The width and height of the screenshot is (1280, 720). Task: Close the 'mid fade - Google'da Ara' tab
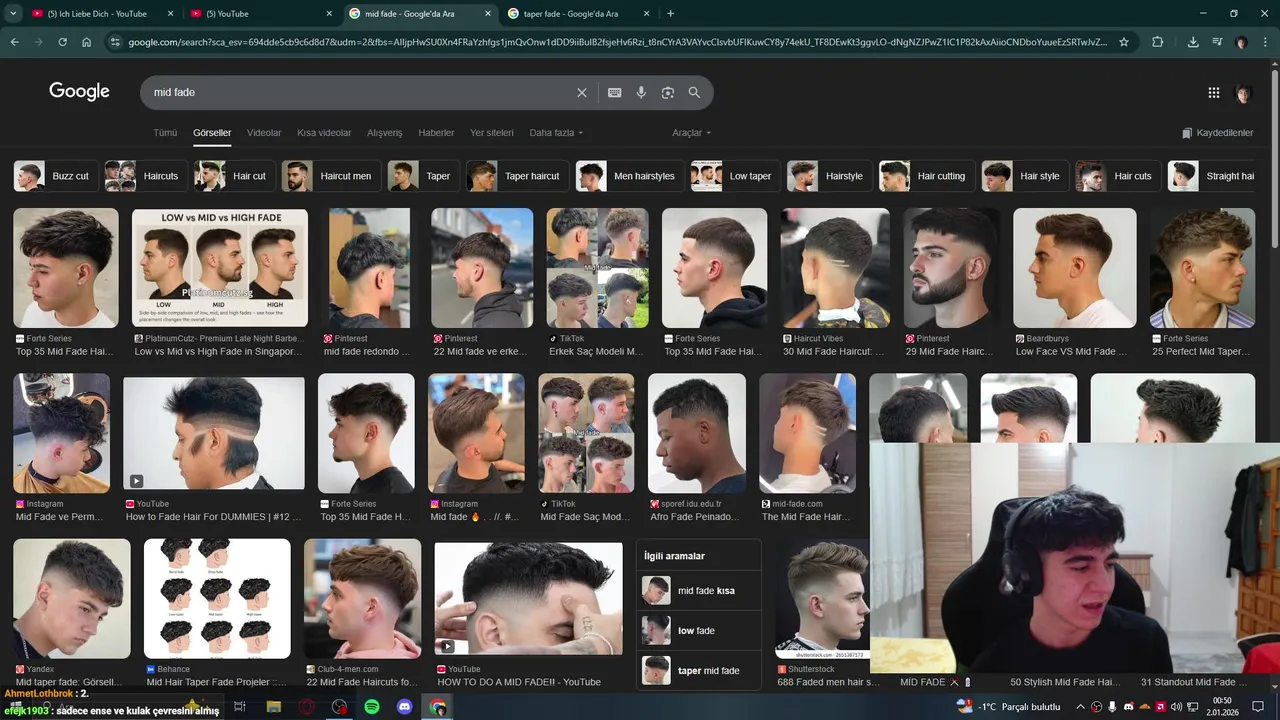(x=487, y=14)
